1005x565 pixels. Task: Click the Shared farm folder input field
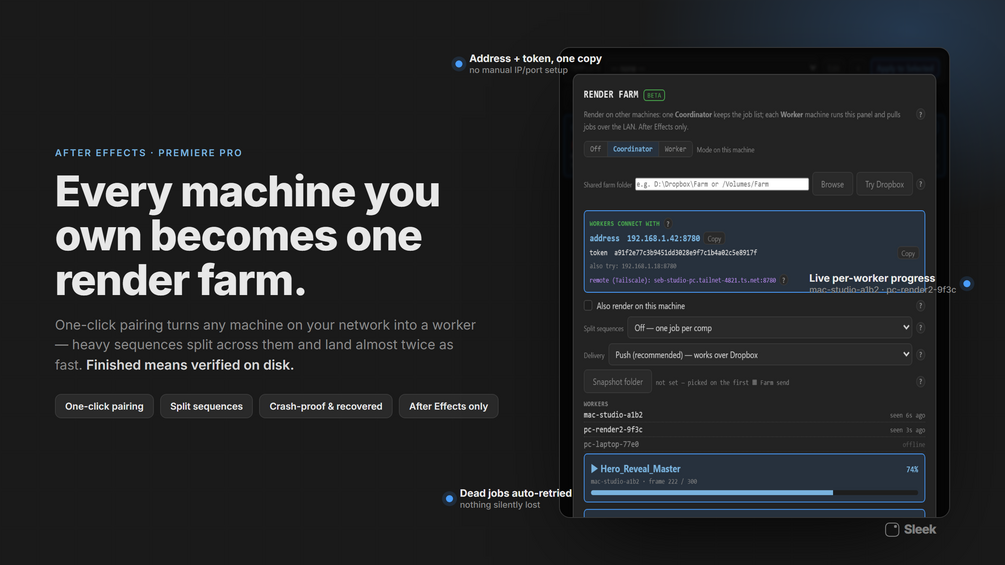[x=722, y=184]
